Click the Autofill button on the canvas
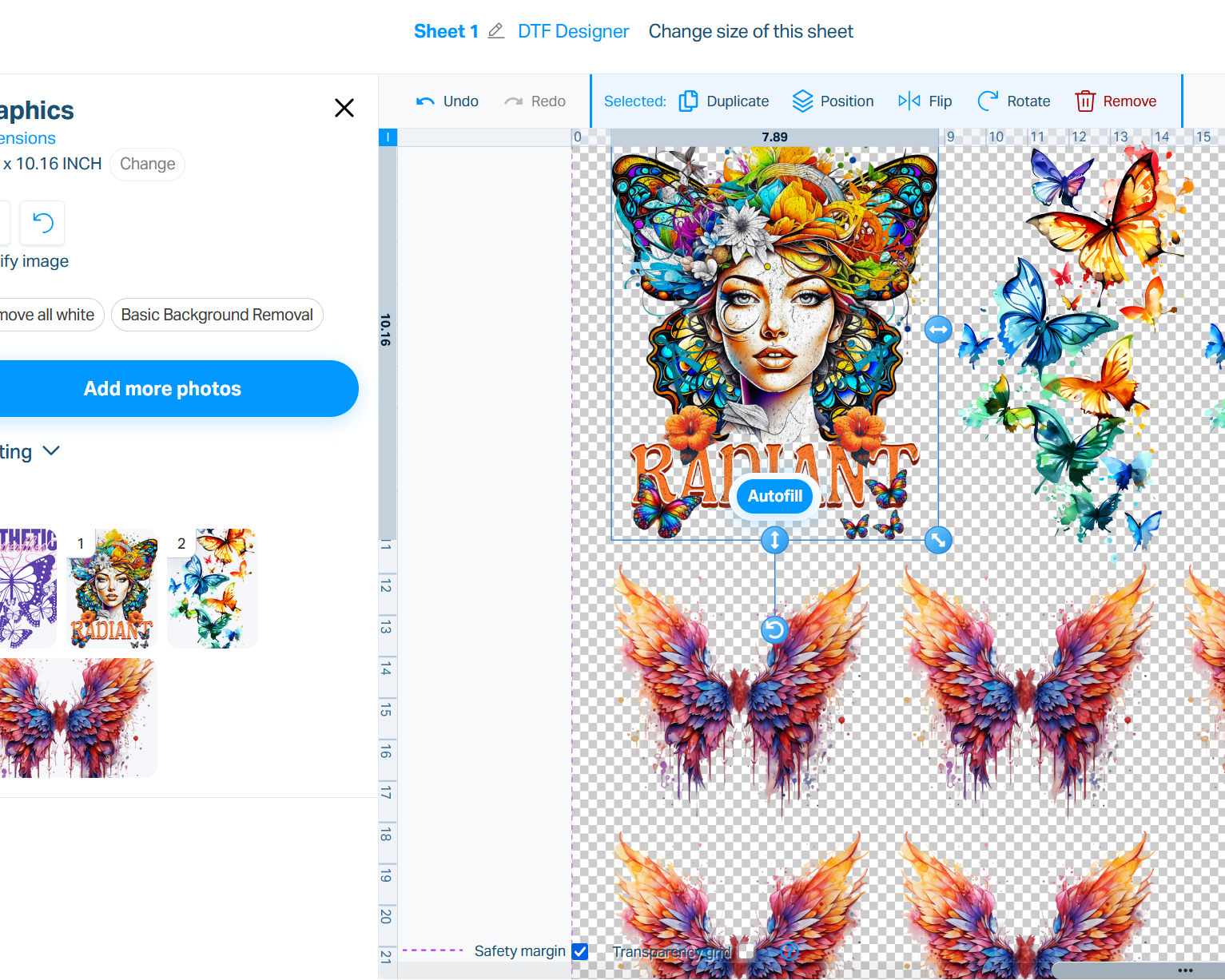The height and width of the screenshot is (980, 1225). 774,496
